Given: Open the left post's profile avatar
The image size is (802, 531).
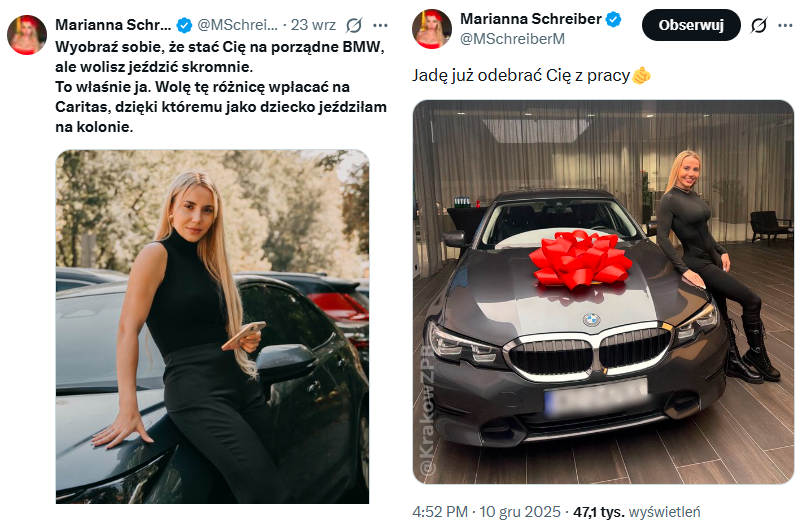Looking at the screenshot, I should [27, 34].
